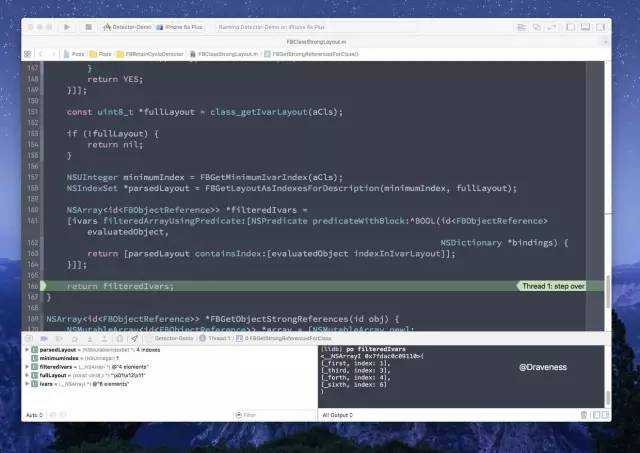Screen dimensions: 640x453
Task: Select 0 FBGetStrongReferencesForClass stack frame
Action: [x=284, y=338]
